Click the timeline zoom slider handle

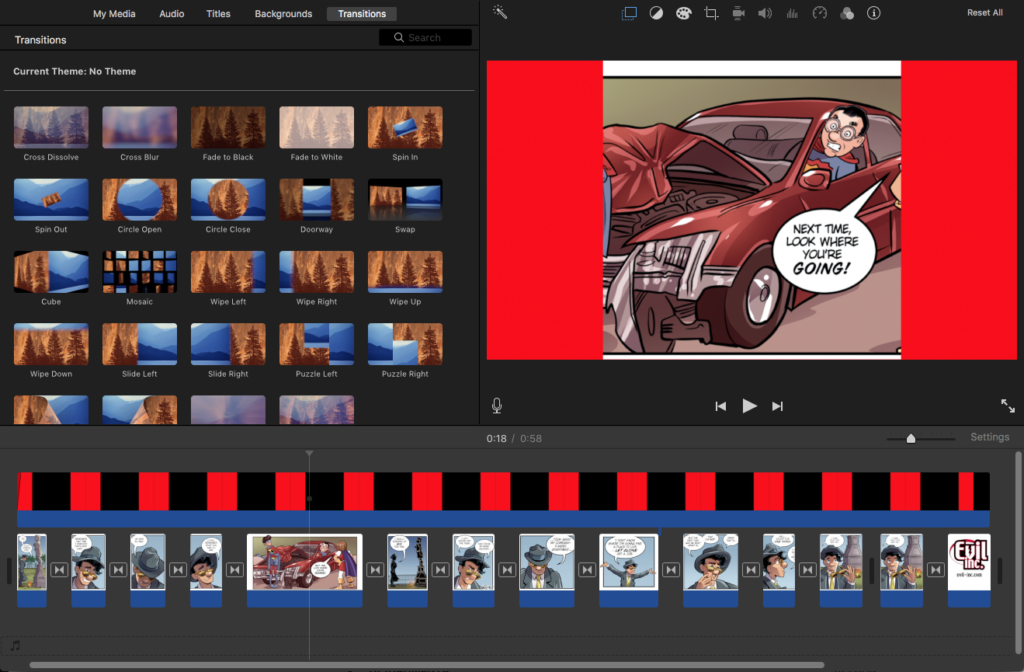[x=911, y=438]
